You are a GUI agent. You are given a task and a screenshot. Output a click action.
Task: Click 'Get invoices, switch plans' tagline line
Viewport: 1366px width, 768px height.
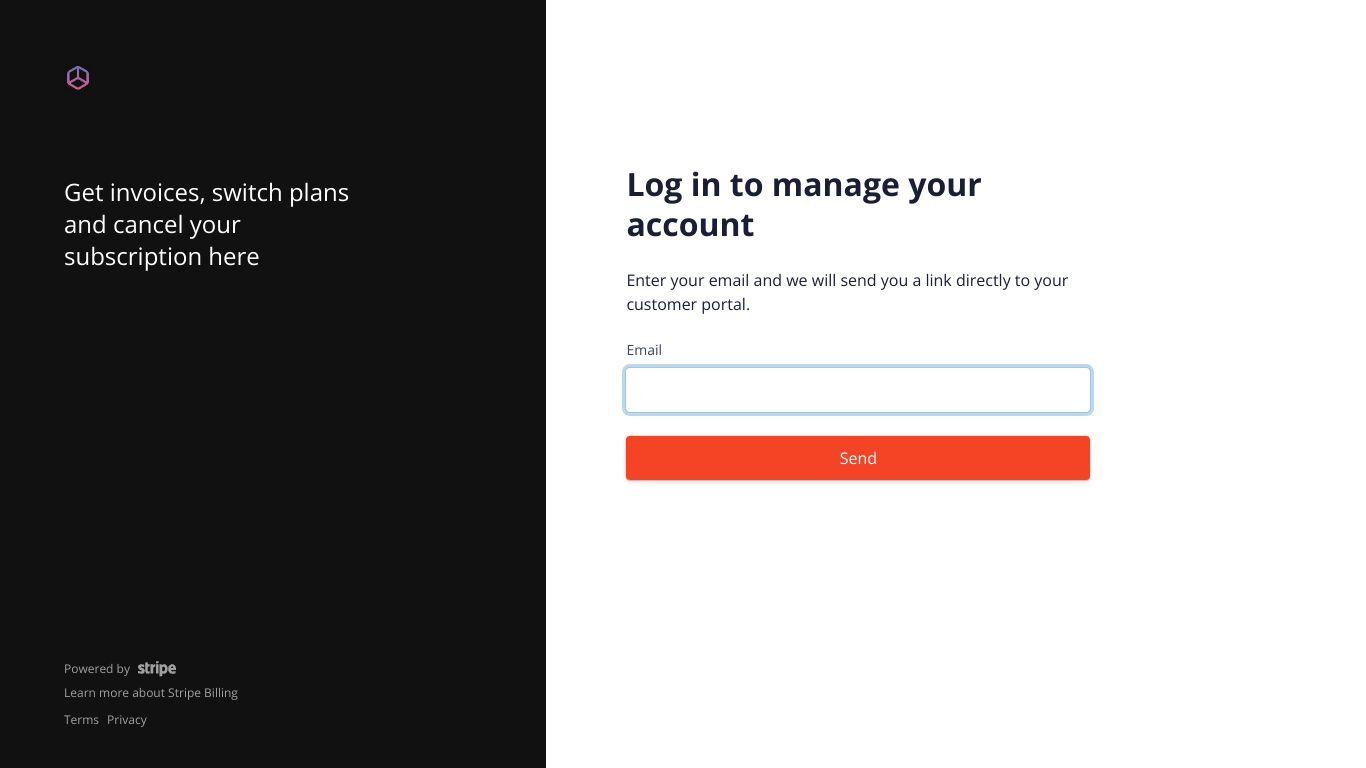coord(206,193)
